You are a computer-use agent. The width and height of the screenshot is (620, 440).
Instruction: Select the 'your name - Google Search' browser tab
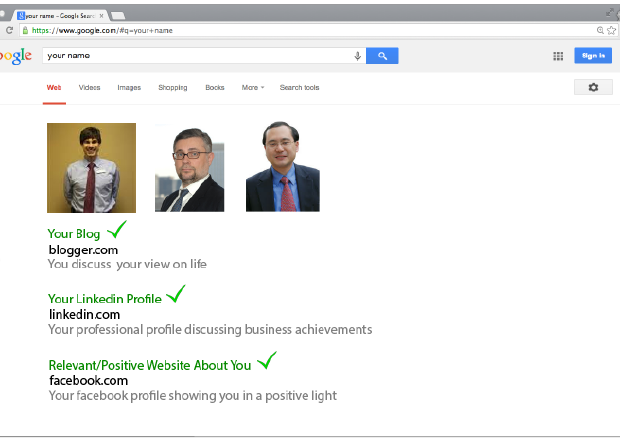(59, 16)
